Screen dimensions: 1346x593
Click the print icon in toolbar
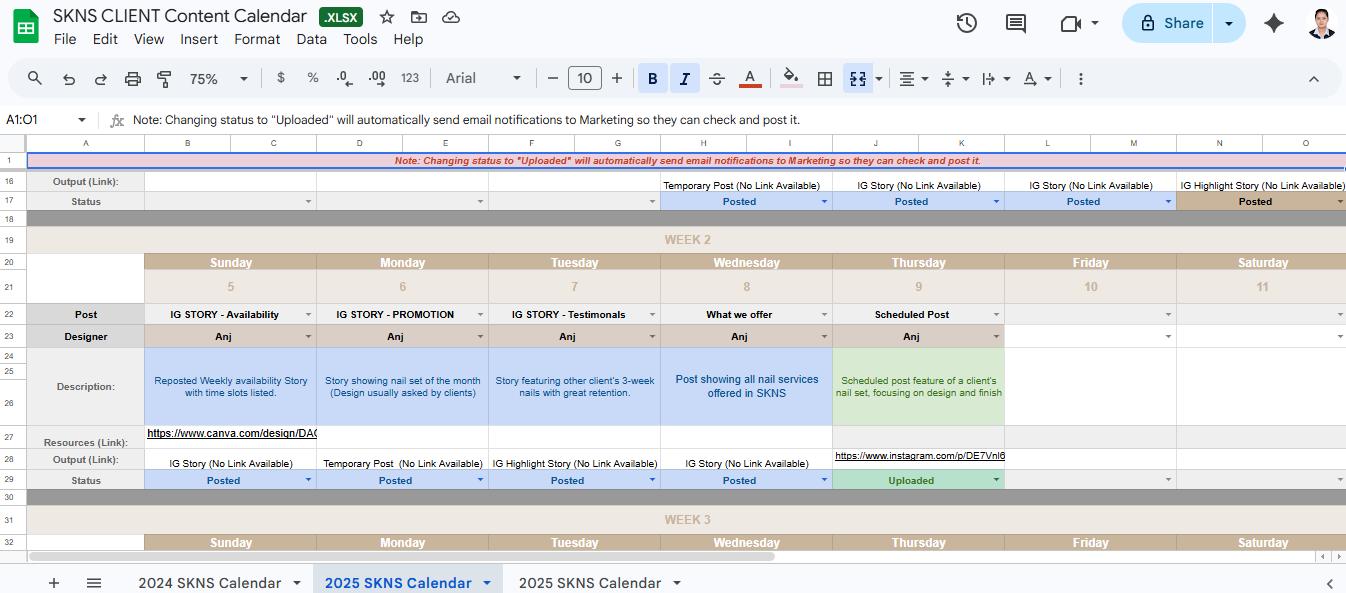133,78
